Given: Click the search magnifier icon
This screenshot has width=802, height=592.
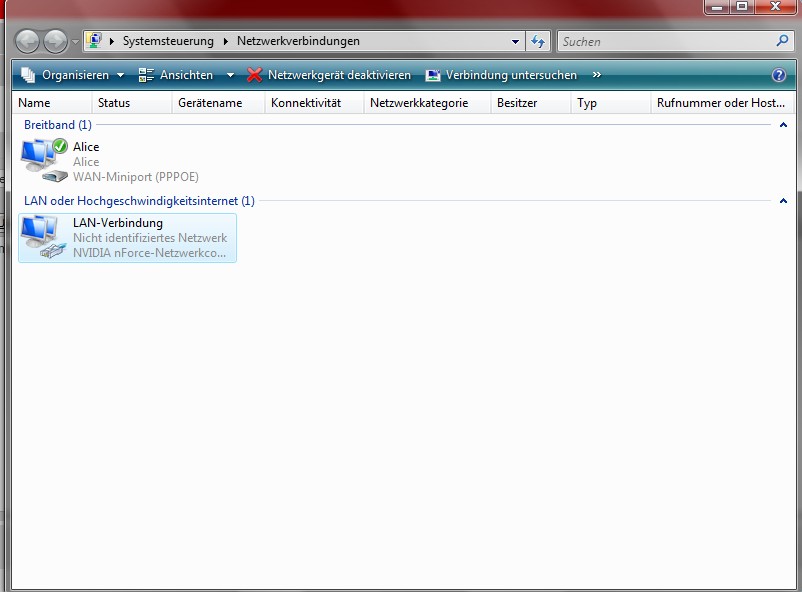Looking at the screenshot, I should tap(782, 41).
